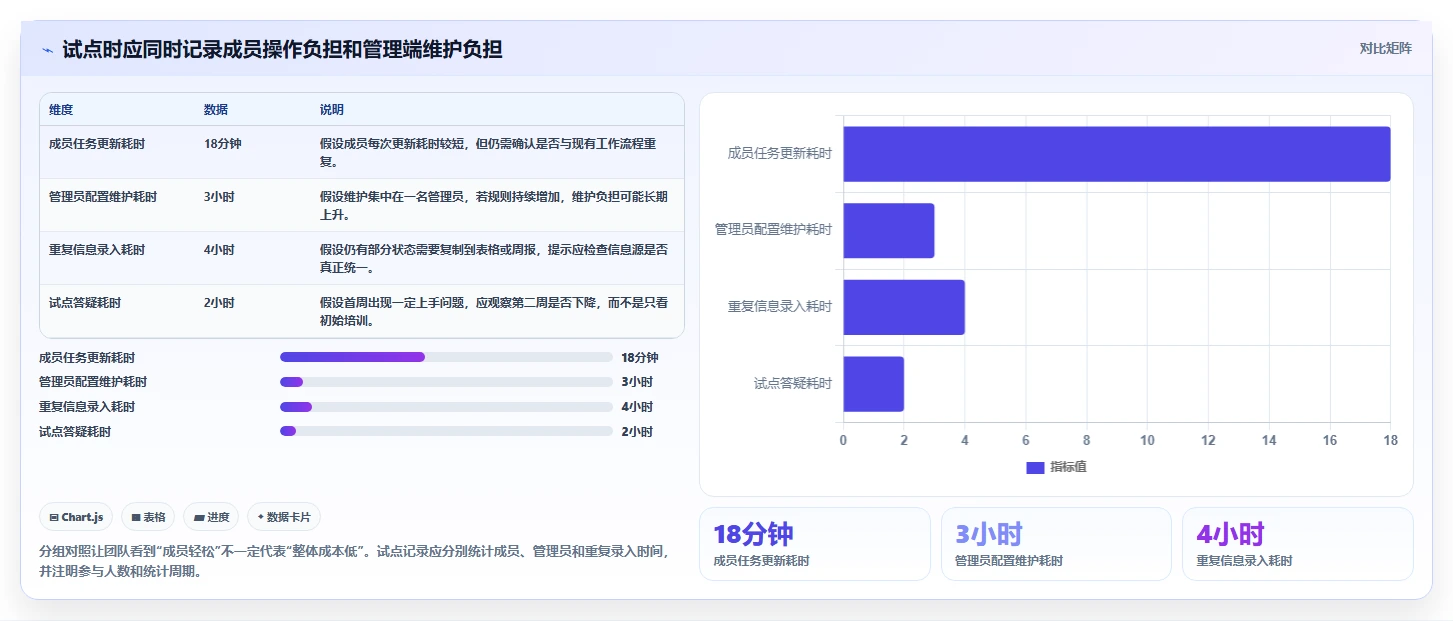Click the 重复信息录入耗时 progress bar
This screenshot has width=1453, height=621.
point(446,407)
